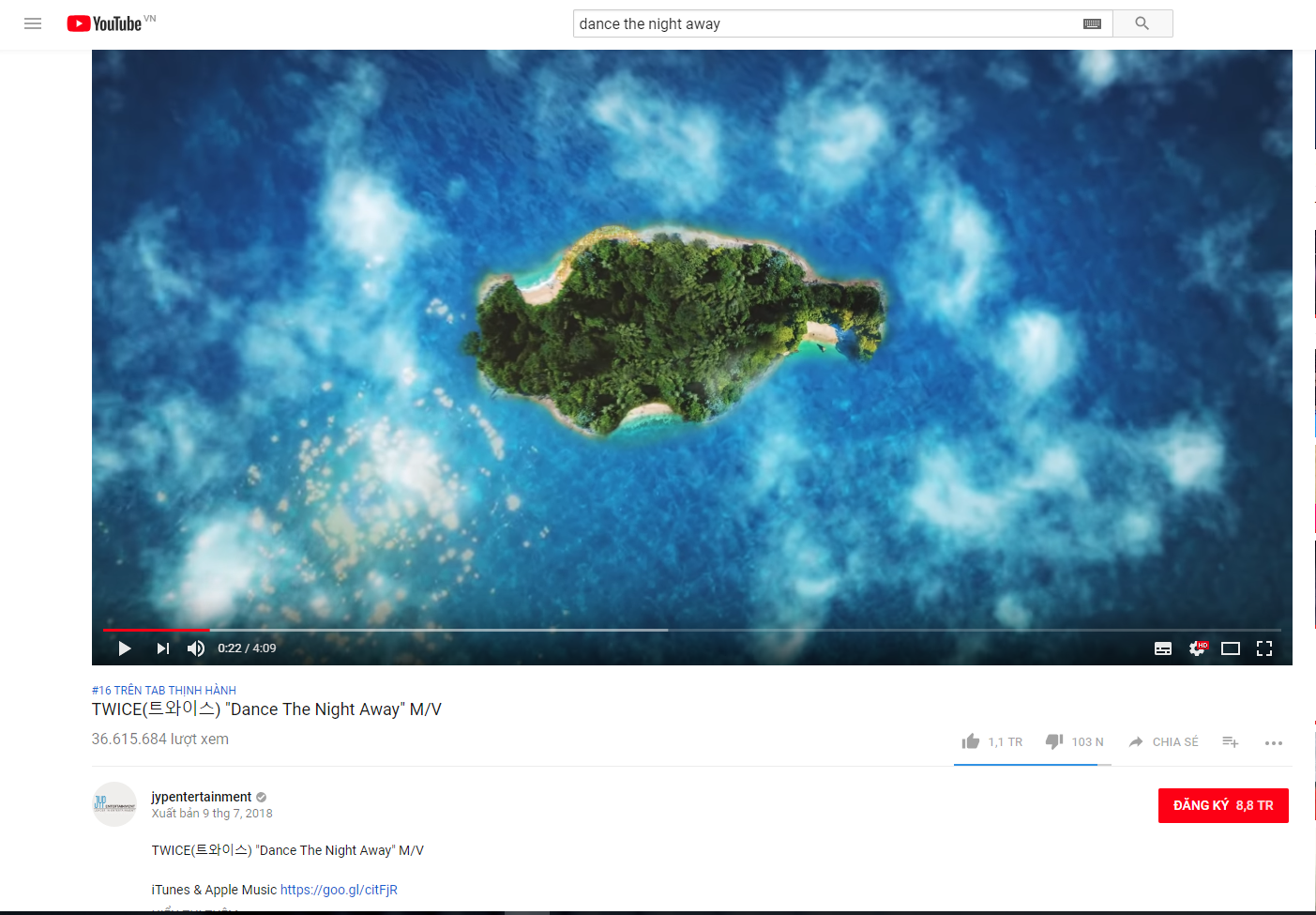
Task: Dislike the video with thumbs down
Action: pos(1075,741)
